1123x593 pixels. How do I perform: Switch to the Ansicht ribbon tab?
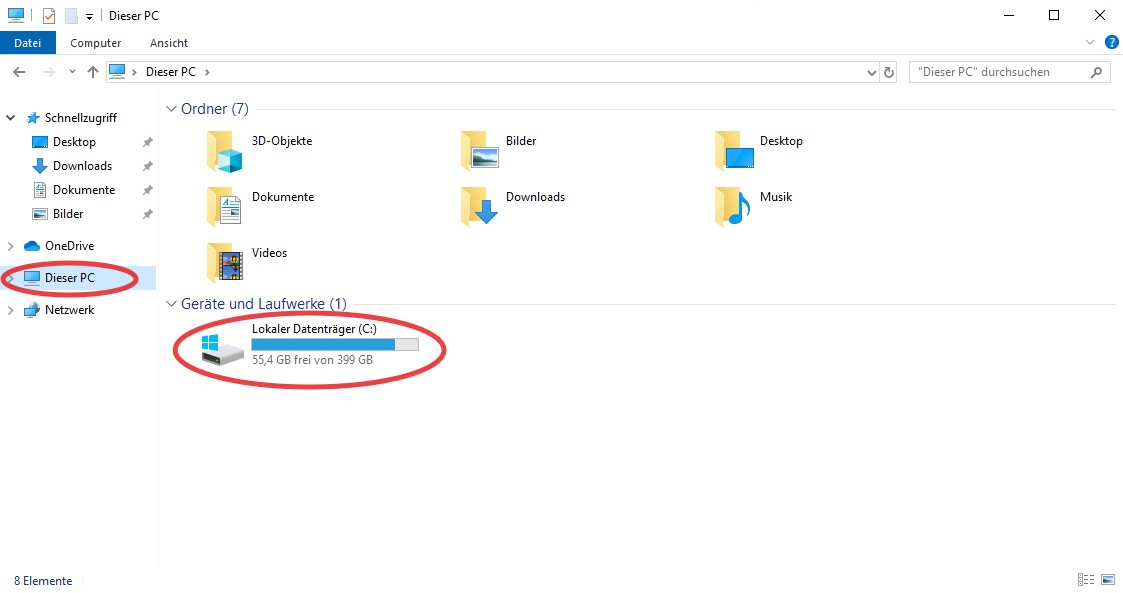(169, 43)
